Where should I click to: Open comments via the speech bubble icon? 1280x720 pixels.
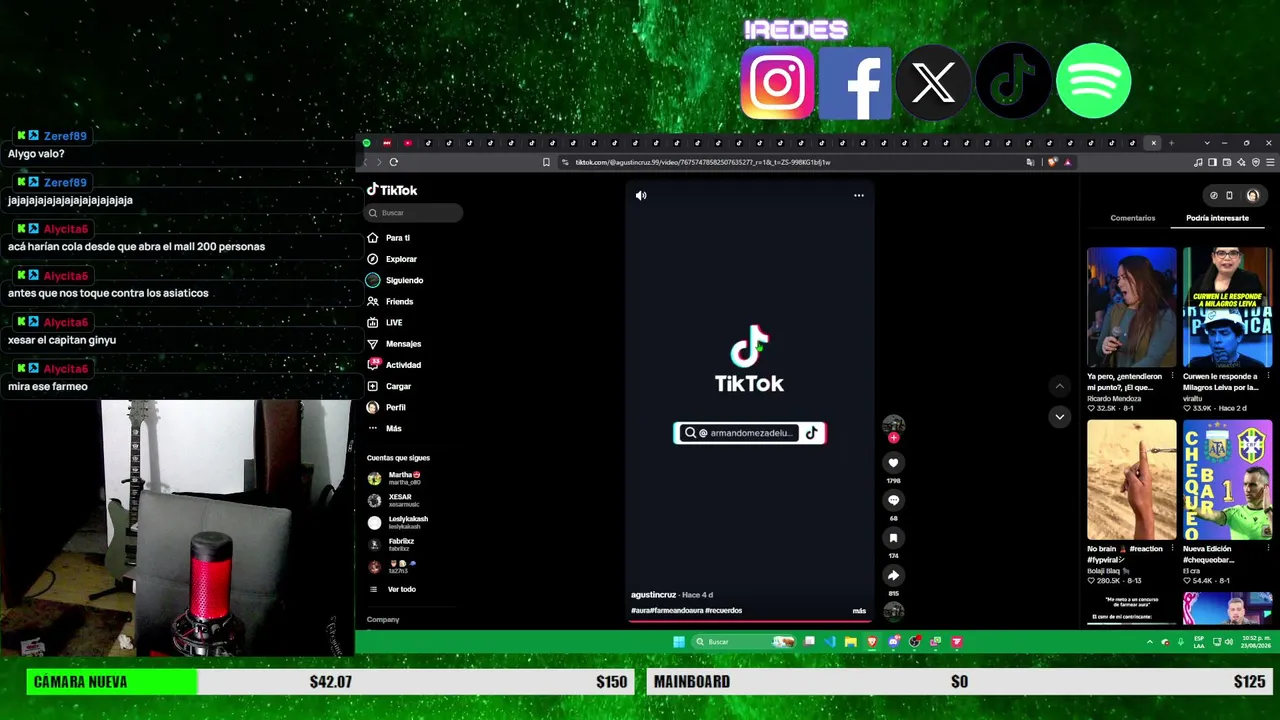(893, 500)
